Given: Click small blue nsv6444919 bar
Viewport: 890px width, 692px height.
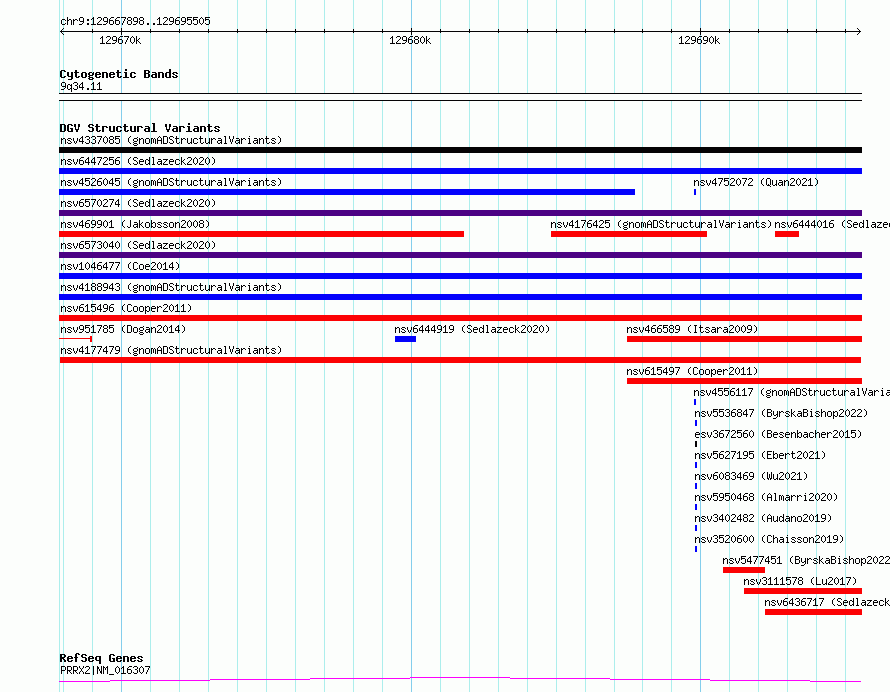Looking at the screenshot, I should pos(405,339).
